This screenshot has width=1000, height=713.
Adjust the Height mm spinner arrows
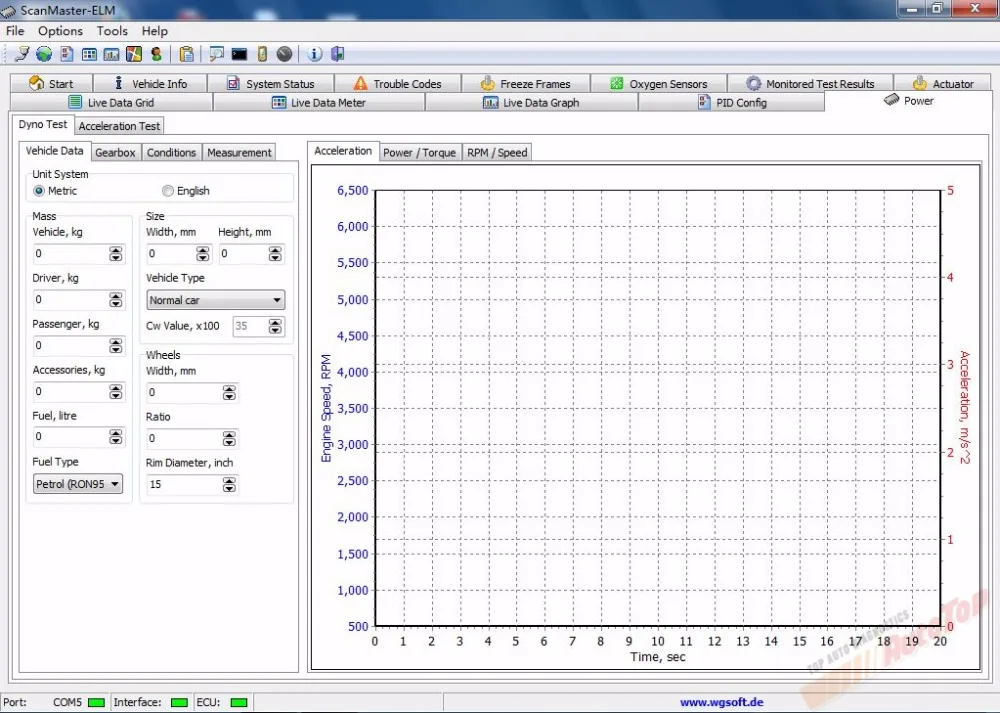tap(275, 254)
